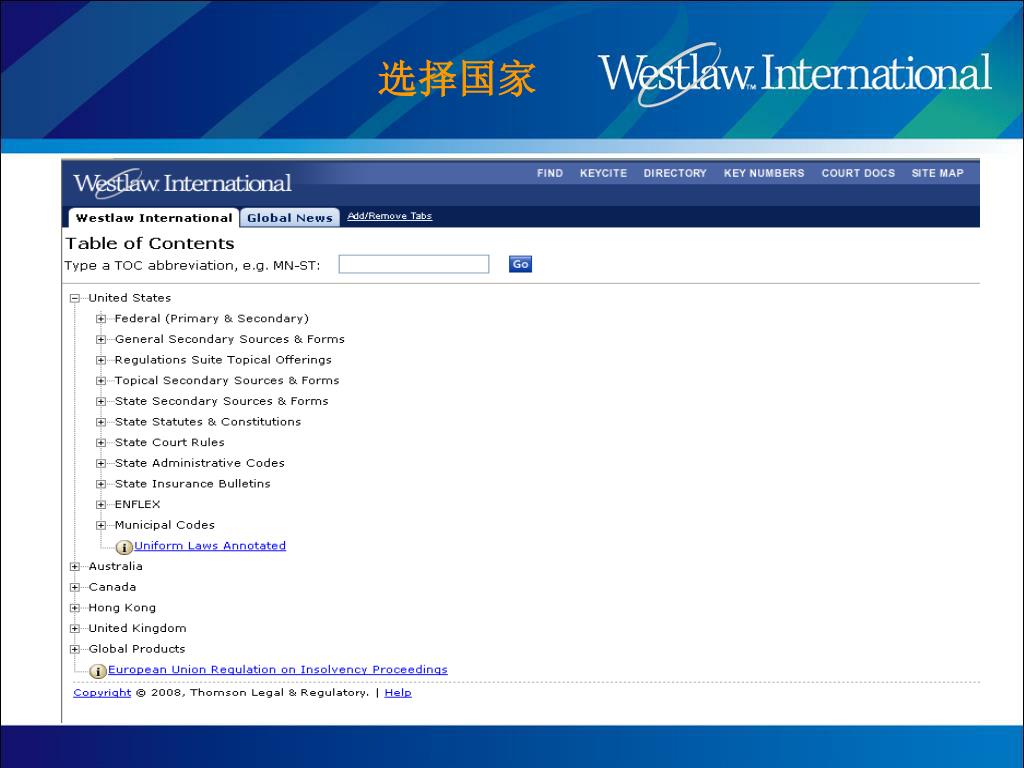Expand Regulations Suite Topical Offerings node
Screen dimensions: 1024x768
click(x=101, y=360)
